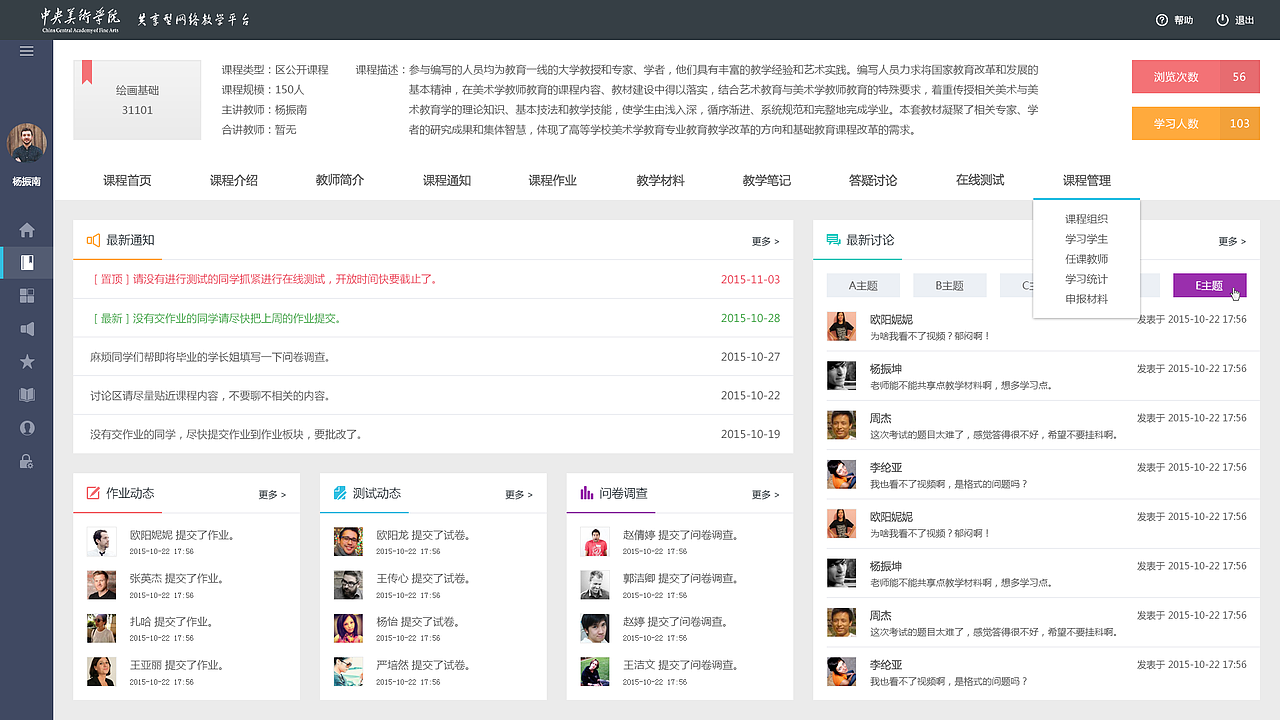
Task: Click the user profile icon in the sidebar
Action: pyautogui.click(x=27, y=427)
